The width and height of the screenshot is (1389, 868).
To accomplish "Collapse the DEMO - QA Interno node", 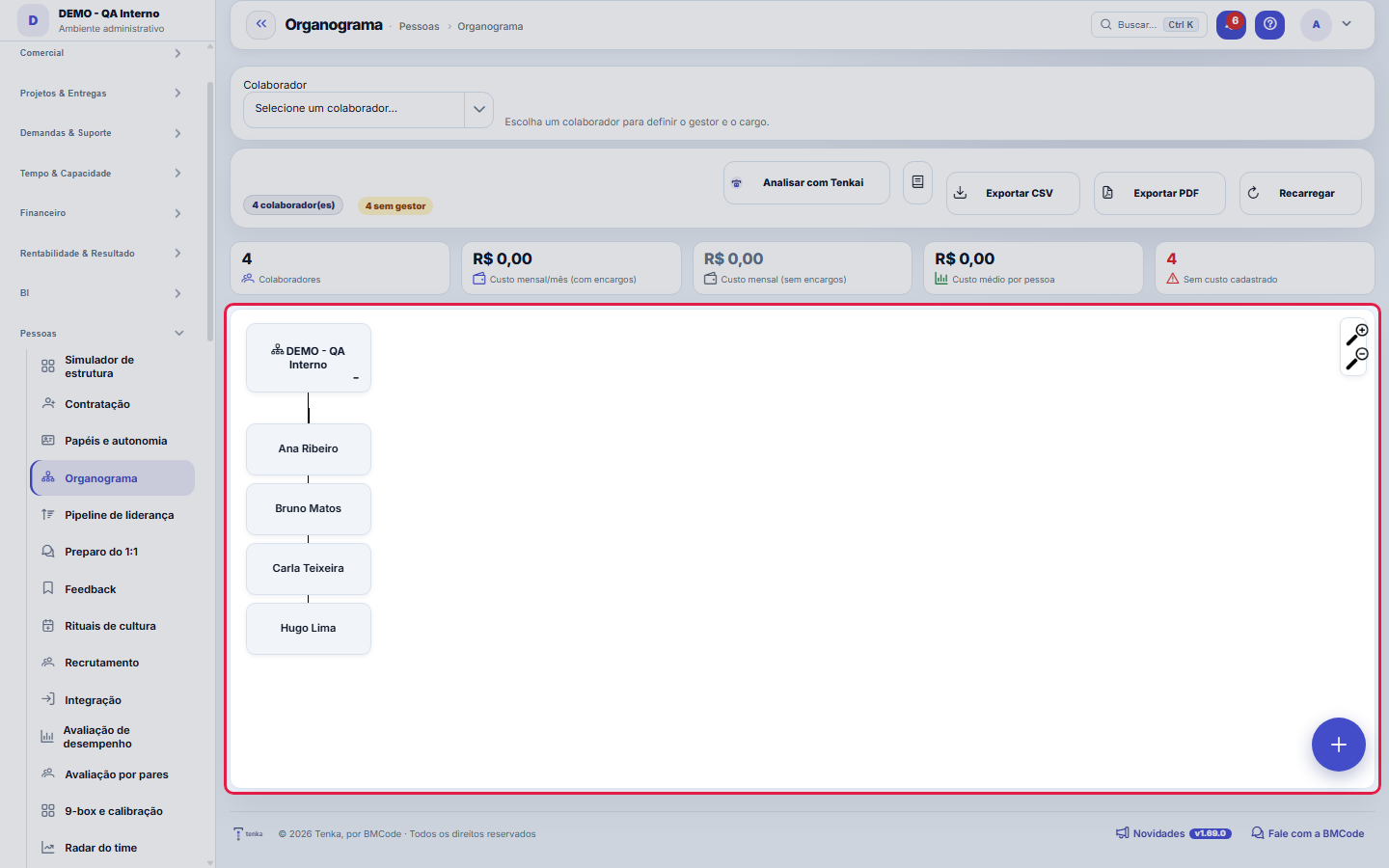I will click(x=356, y=378).
